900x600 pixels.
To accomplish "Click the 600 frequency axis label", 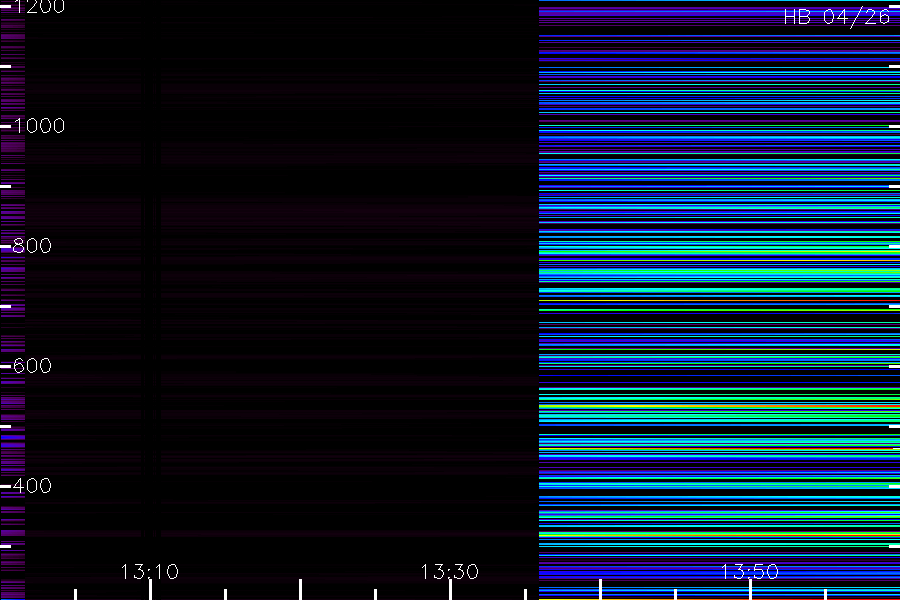I will (x=33, y=366).
